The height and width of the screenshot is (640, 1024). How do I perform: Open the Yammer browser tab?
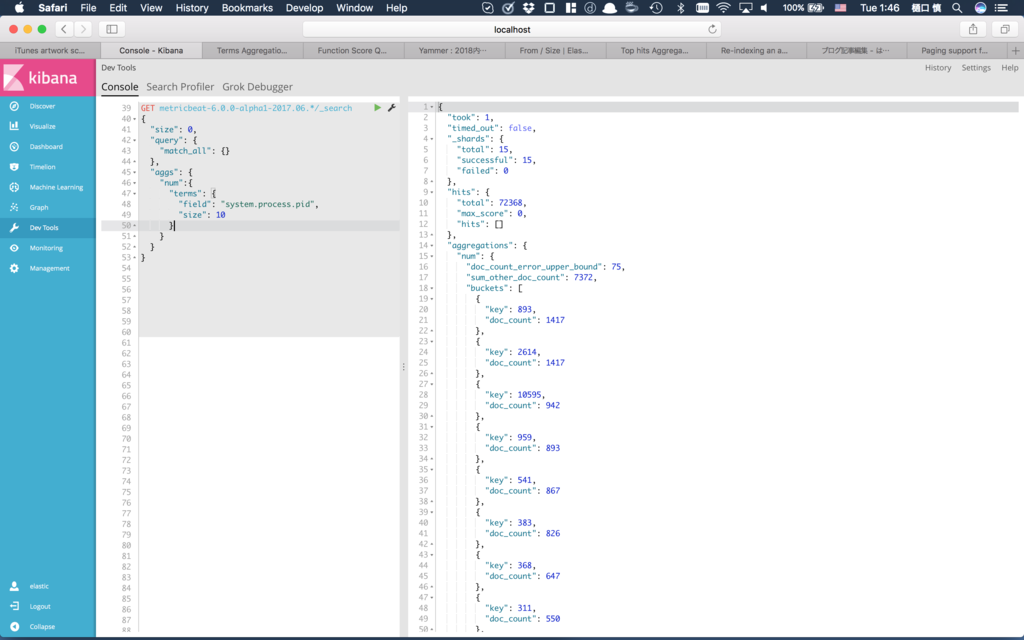click(453, 50)
